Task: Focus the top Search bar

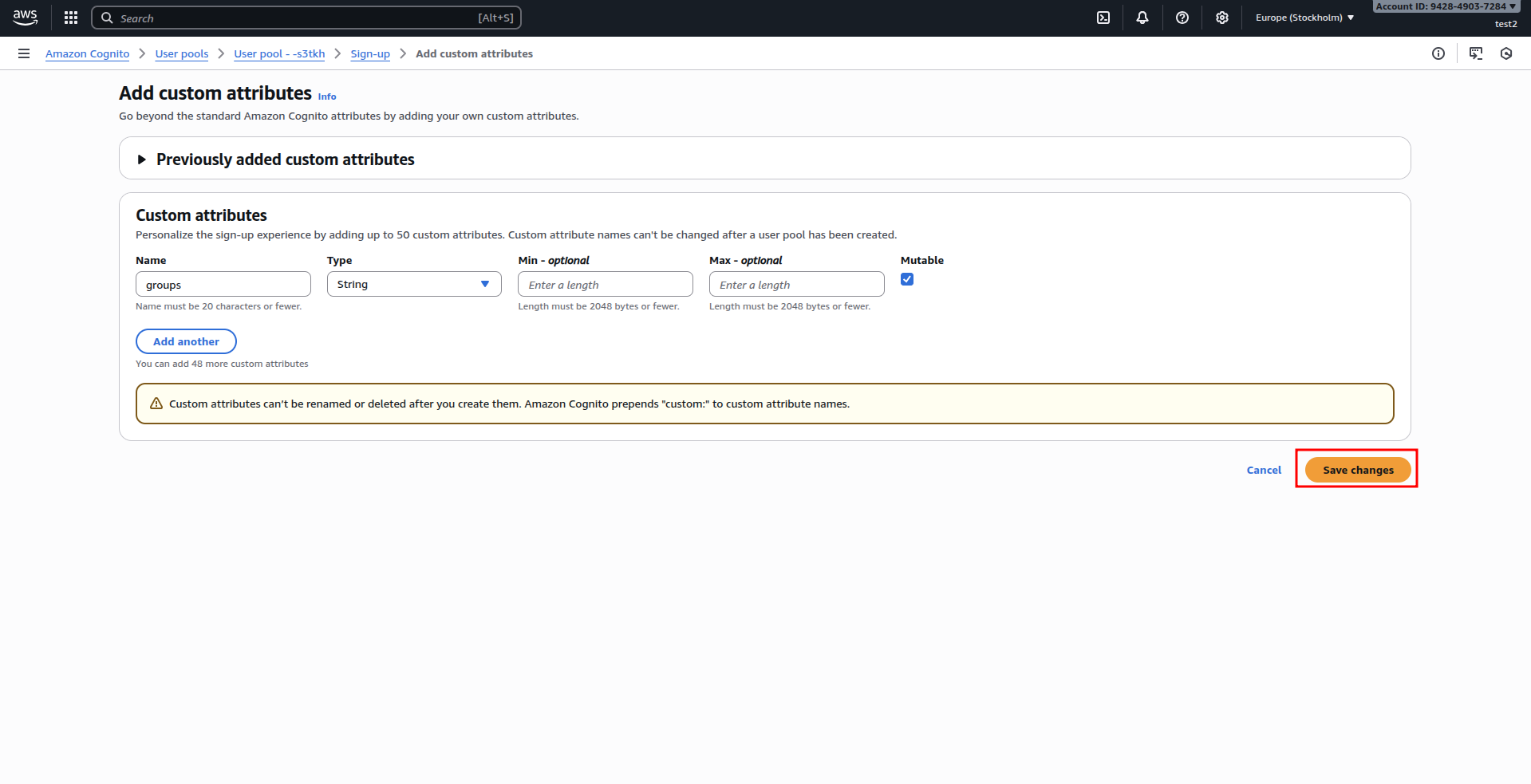Action: [x=306, y=18]
